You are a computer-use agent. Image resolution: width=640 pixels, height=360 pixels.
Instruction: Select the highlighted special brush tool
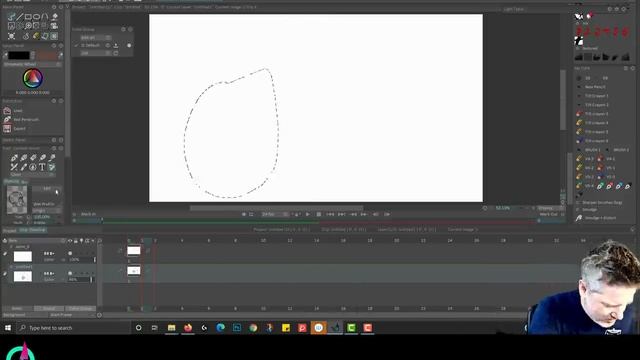coord(52,167)
